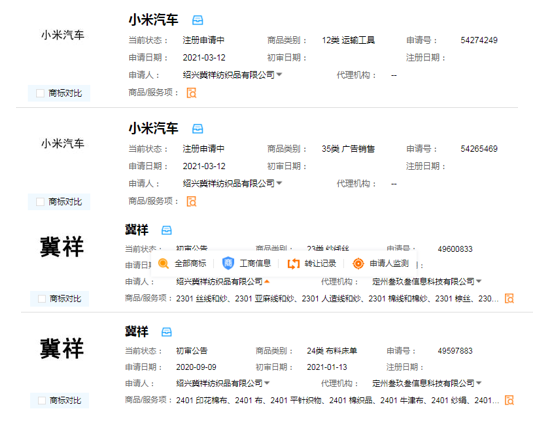The height and width of the screenshot is (437, 545).
Task: Collapse the open applicant dropdown for 49600833
Action: point(267,281)
